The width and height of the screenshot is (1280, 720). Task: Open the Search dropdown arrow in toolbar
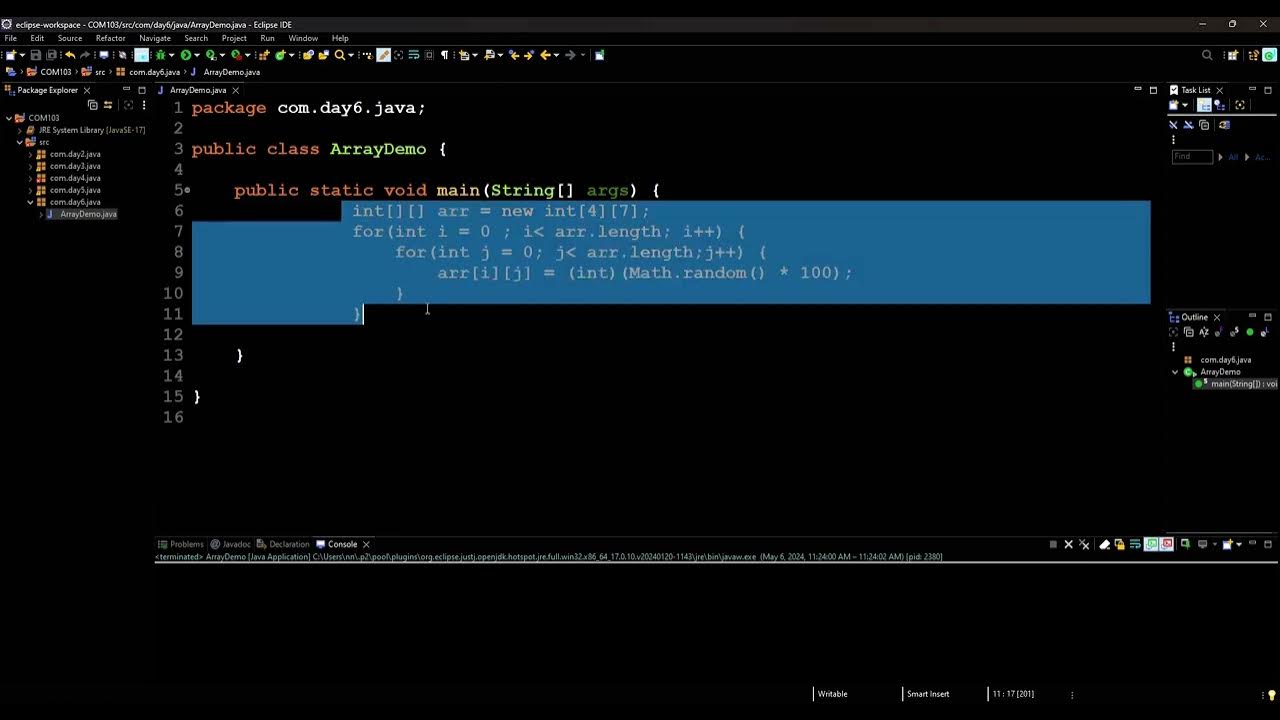(351, 55)
